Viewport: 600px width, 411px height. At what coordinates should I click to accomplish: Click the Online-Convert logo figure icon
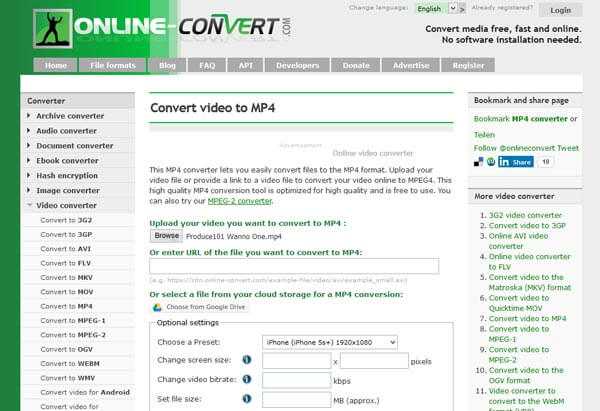[x=53, y=29]
